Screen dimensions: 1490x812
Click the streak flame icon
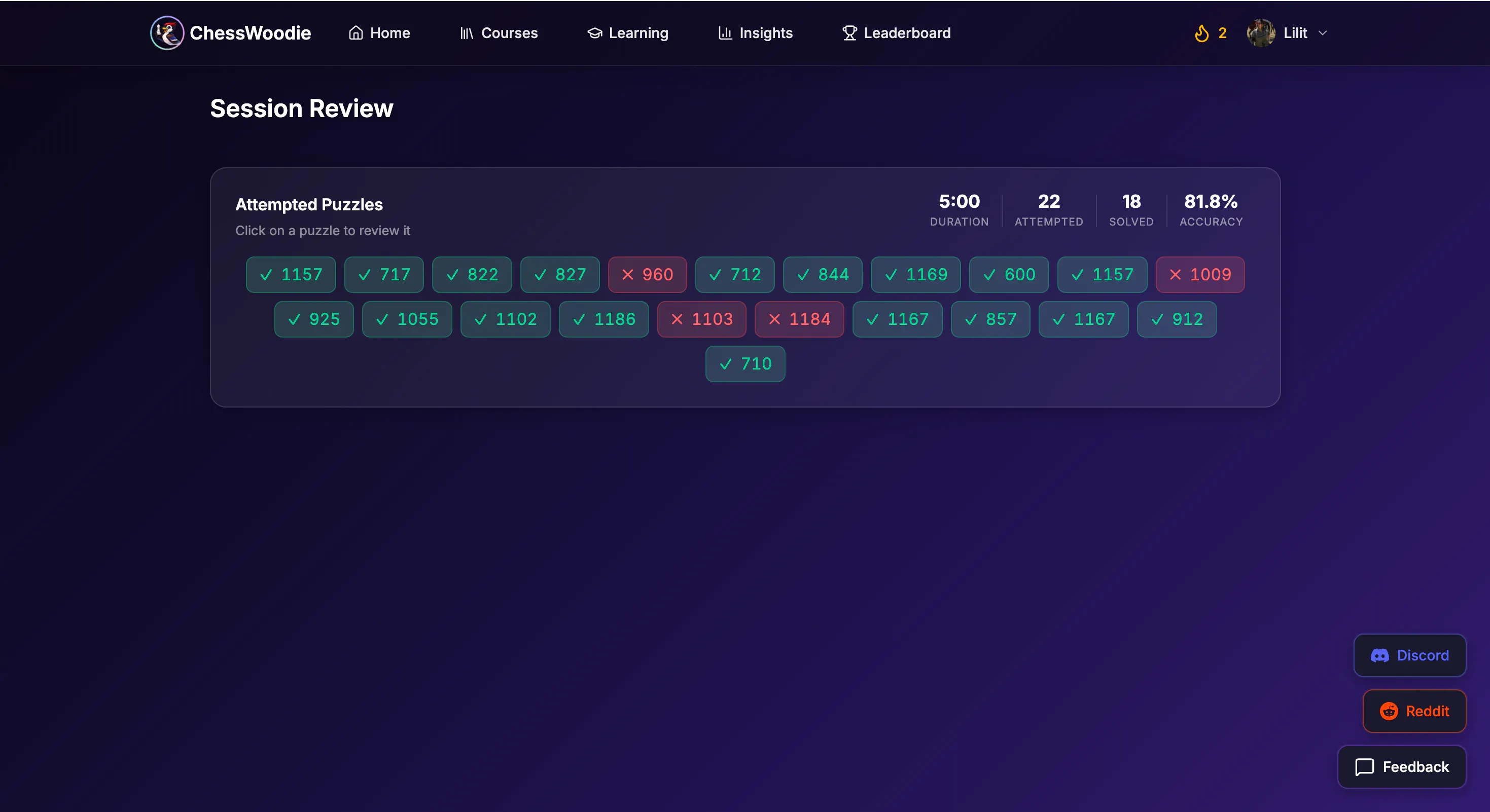pos(1201,33)
